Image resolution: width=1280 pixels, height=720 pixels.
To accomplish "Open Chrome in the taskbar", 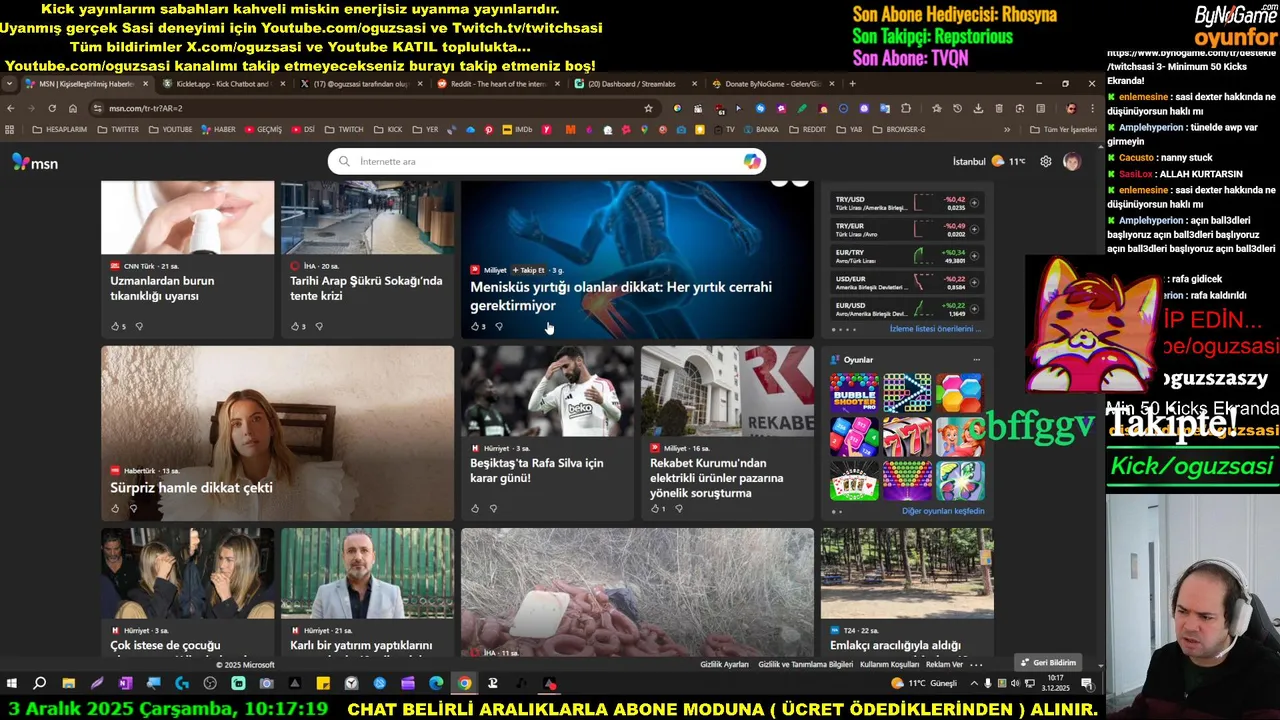I will 464,683.
